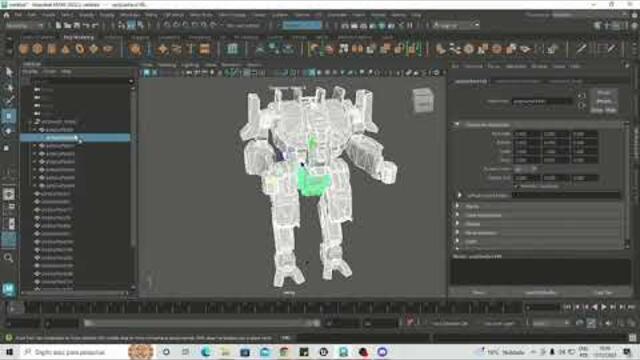Expand the Node Behavior section
The height and width of the screenshot is (360, 640).
(458, 233)
